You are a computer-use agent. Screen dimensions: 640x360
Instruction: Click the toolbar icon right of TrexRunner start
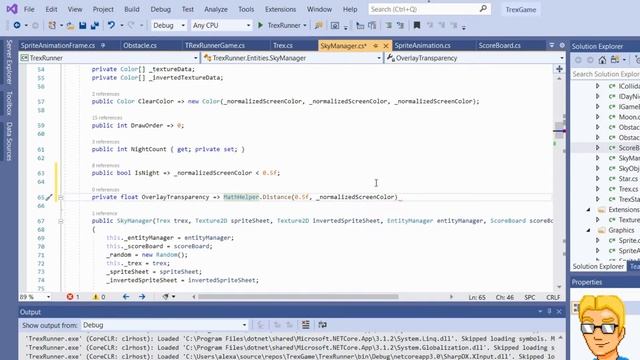319,25
